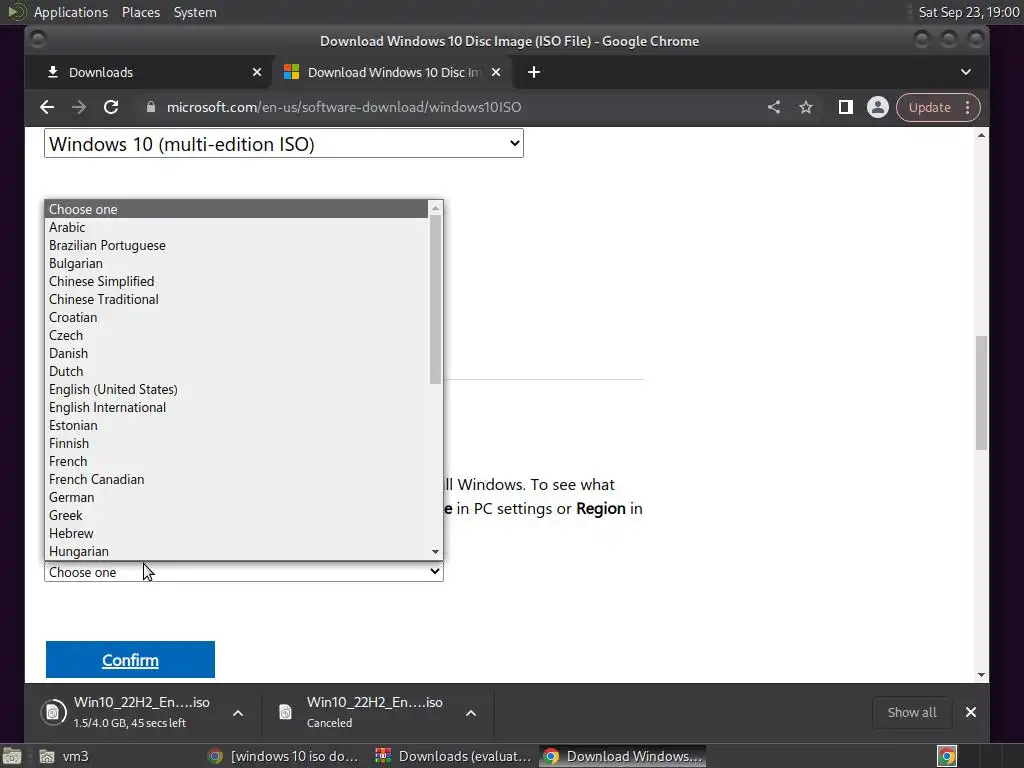
Task: Select Croatian language
Action: click(238, 317)
